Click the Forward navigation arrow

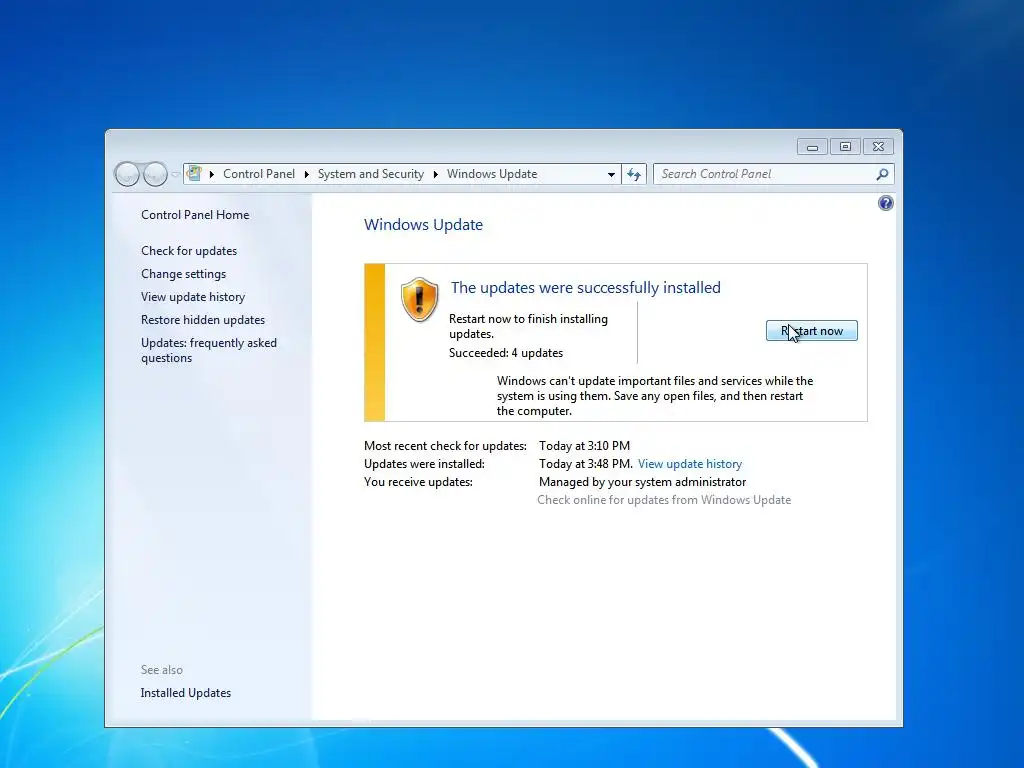155,174
